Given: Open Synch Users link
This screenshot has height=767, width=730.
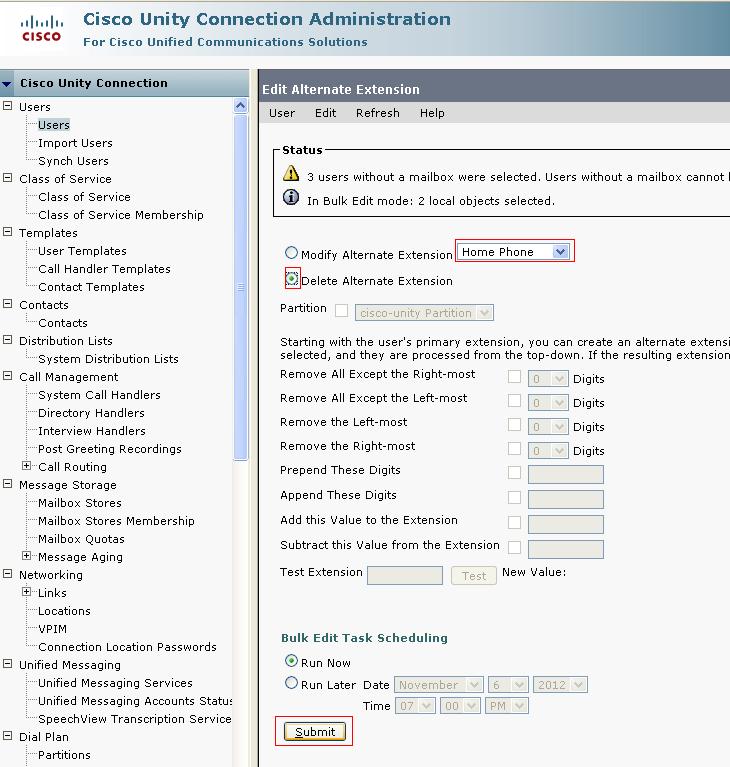Looking at the screenshot, I should [73, 161].
